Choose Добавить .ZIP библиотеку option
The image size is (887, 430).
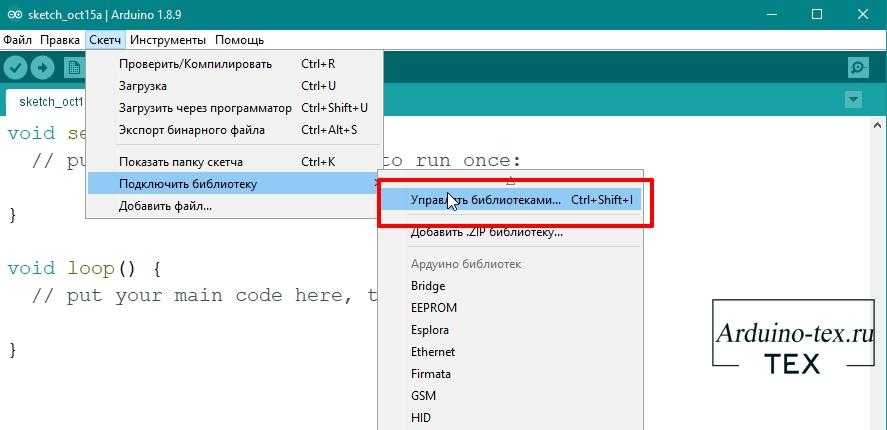(486, 232)
